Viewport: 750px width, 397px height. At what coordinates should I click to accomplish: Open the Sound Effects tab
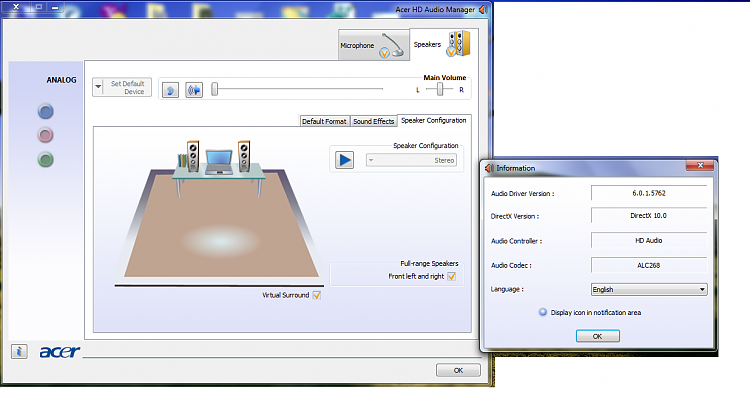coord(374,121)
